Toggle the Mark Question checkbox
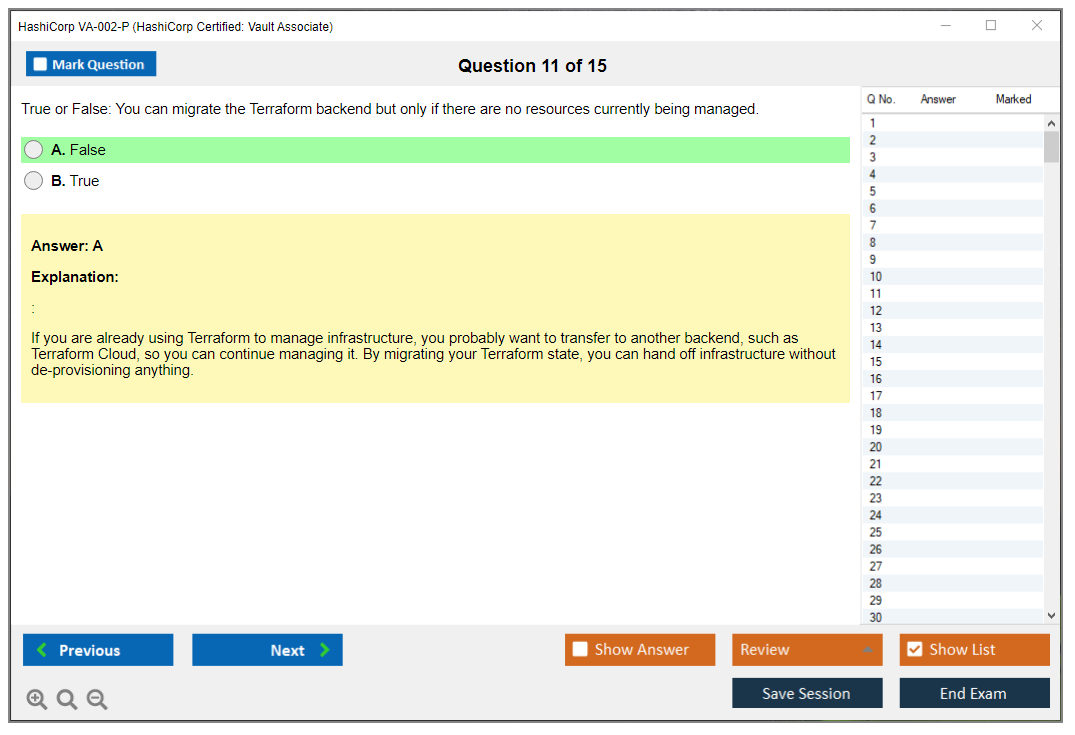This screenshot has width=1075, height=735. pyautogui.click(x=41, y=65)
